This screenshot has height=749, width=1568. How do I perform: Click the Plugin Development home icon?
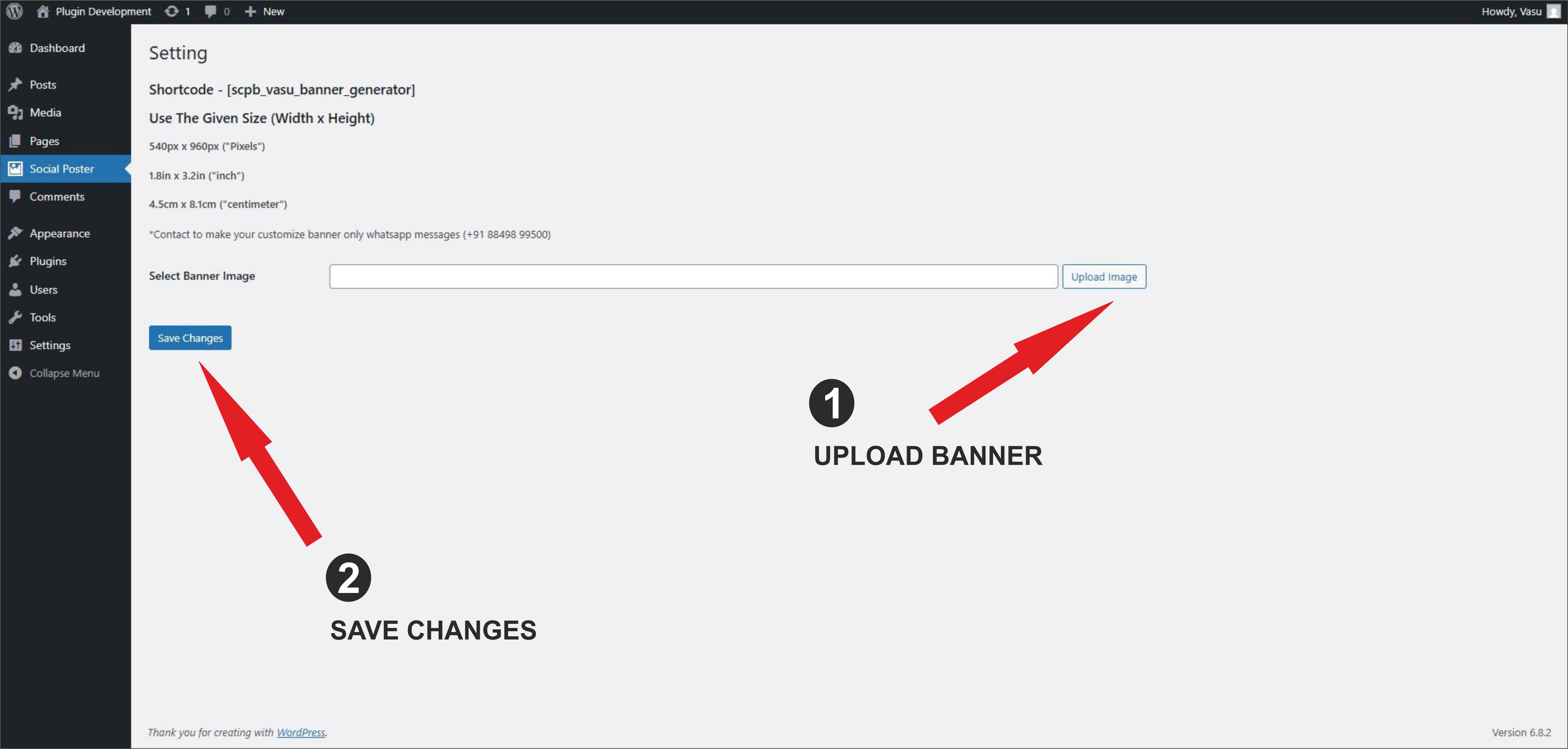click(43, 11)
